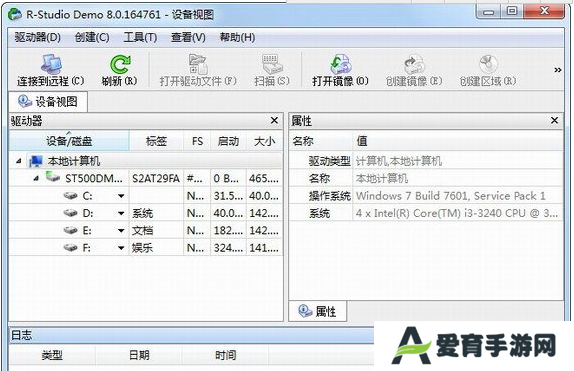Click the ST500DM hard drive icon

coord(53,177)
